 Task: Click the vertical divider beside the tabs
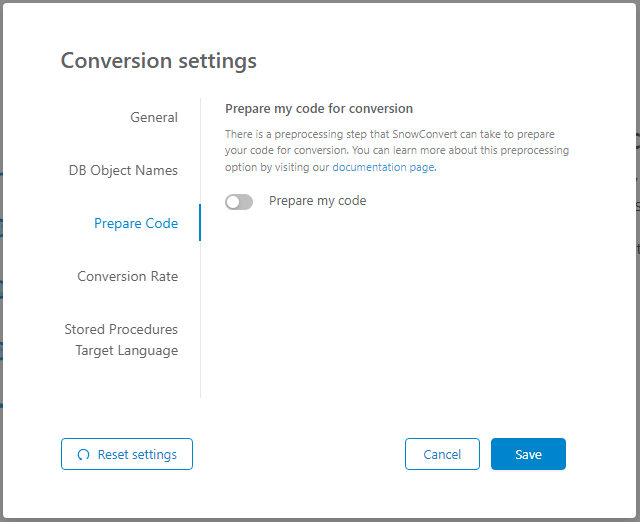[200, 320]
